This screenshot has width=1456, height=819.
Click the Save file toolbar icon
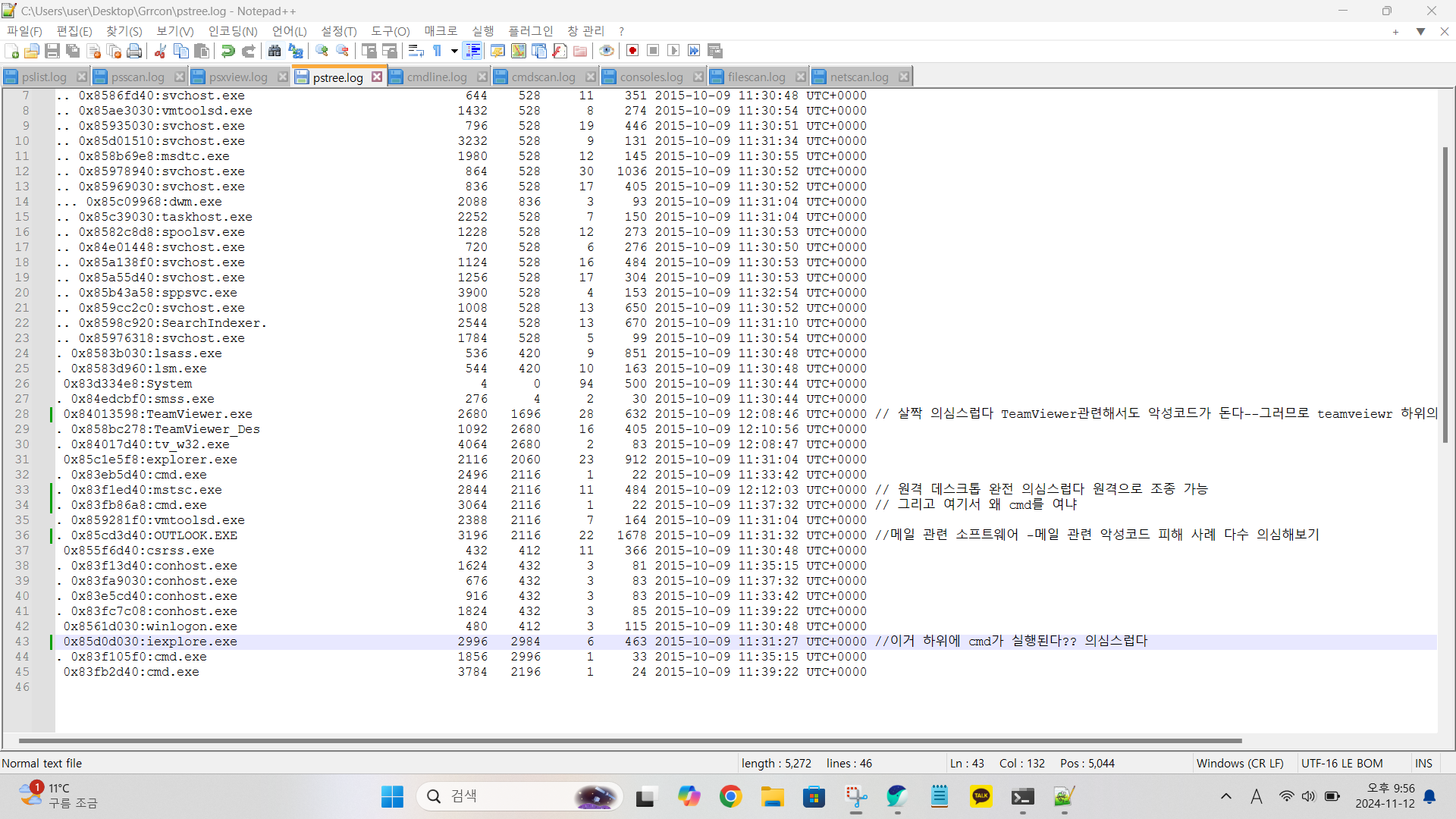(x=52, y=51)
